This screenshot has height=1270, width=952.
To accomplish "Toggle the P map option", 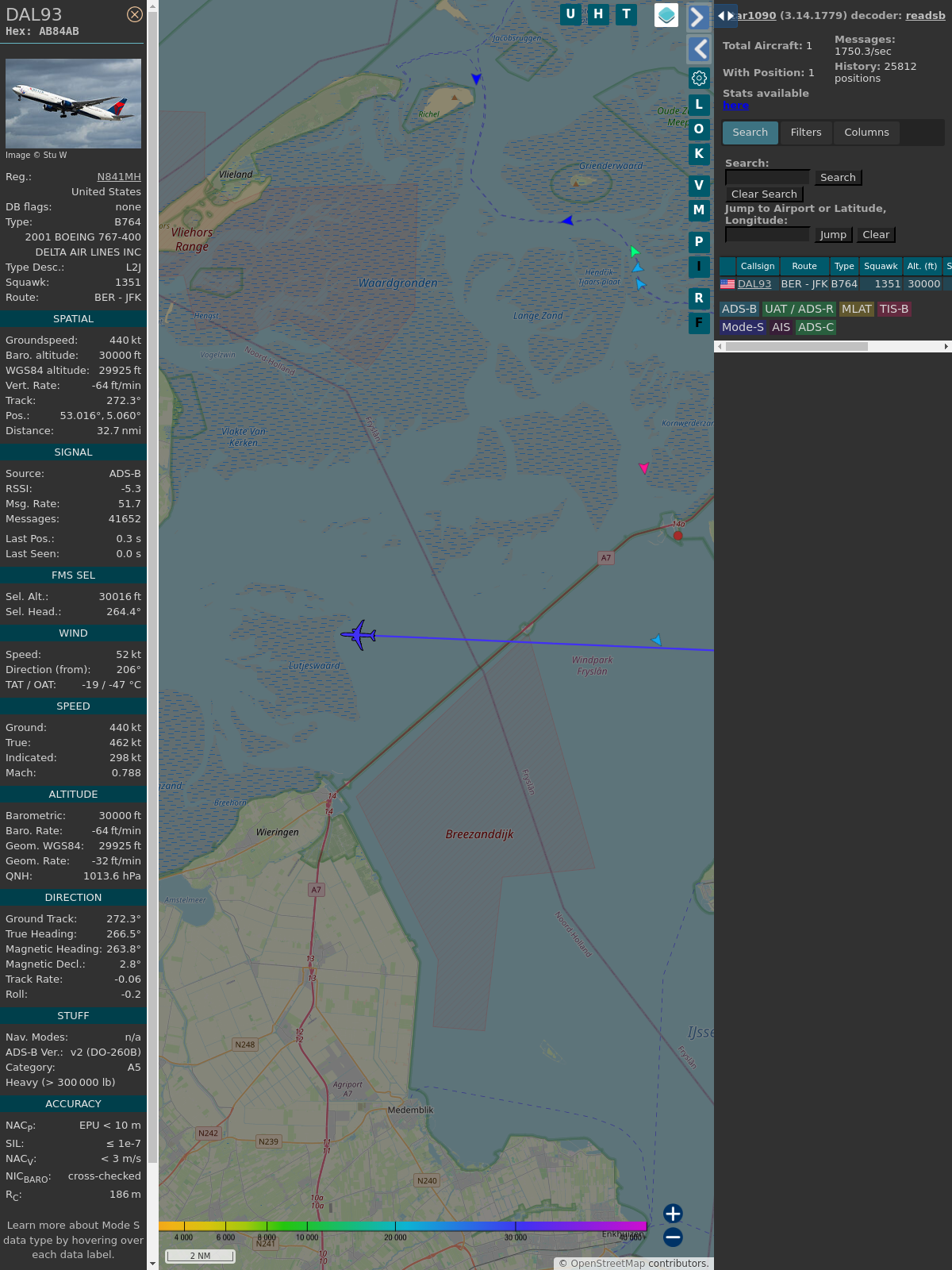I will (x=699, y=242).
